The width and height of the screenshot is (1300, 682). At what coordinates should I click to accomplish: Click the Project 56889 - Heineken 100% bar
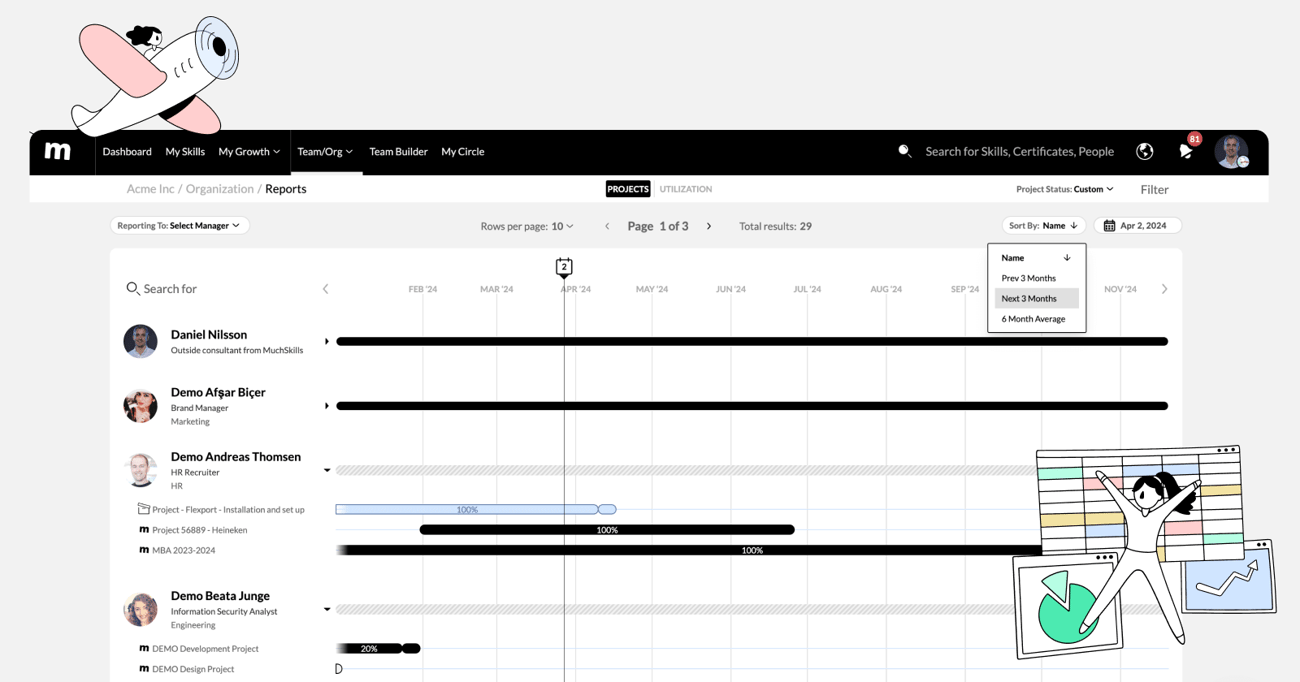pos(607,530)
